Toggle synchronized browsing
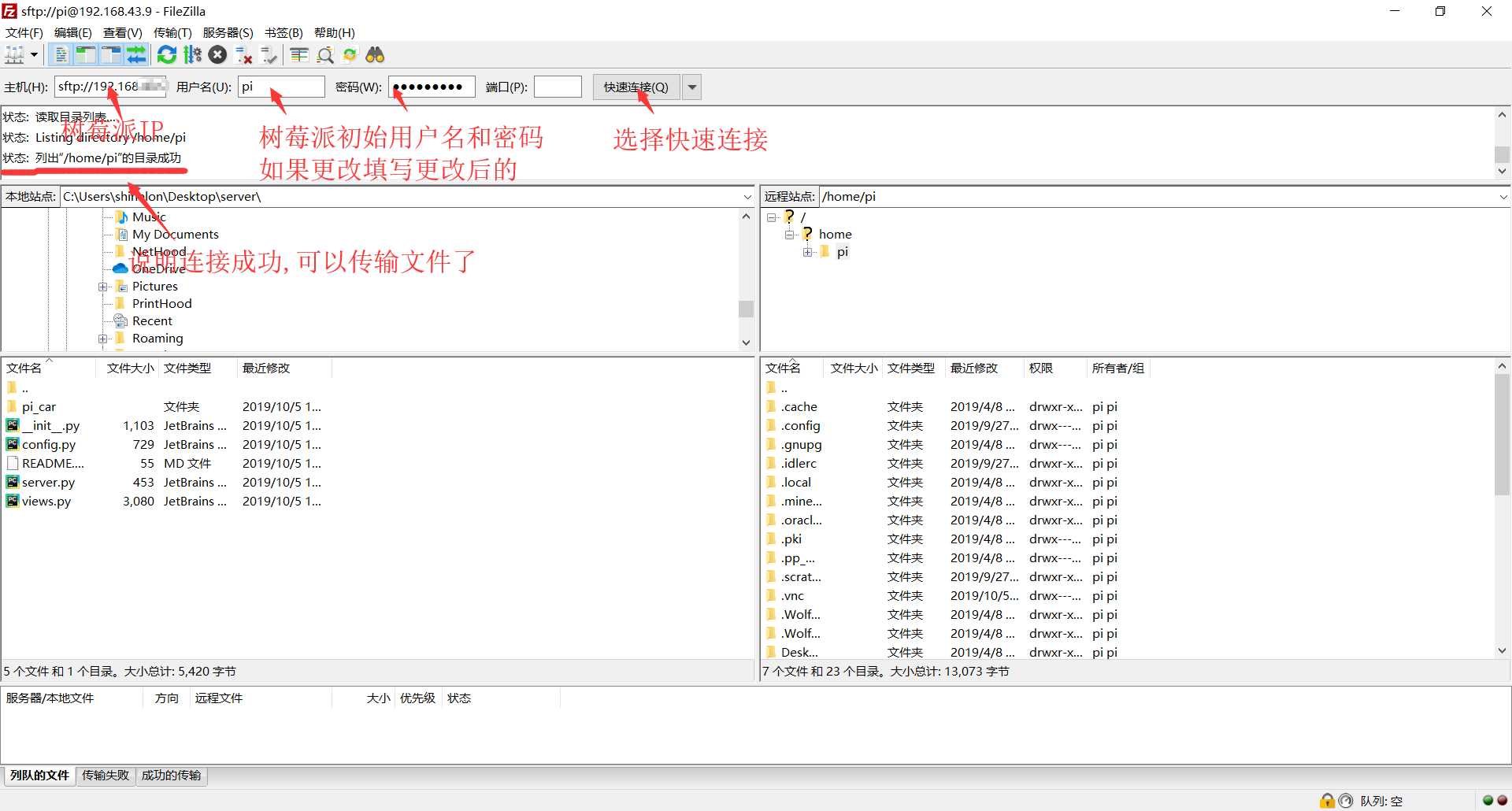 coord(350,55)
